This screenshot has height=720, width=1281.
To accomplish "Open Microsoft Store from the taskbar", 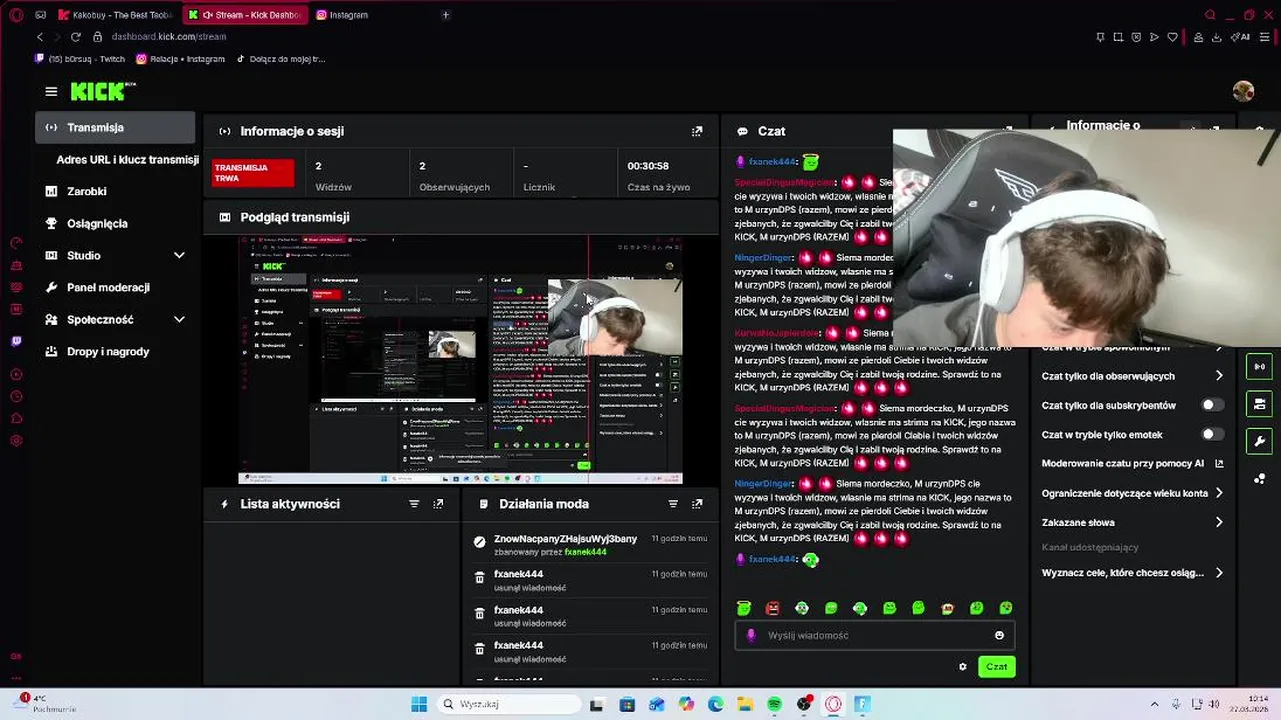I will pos(627,704).
